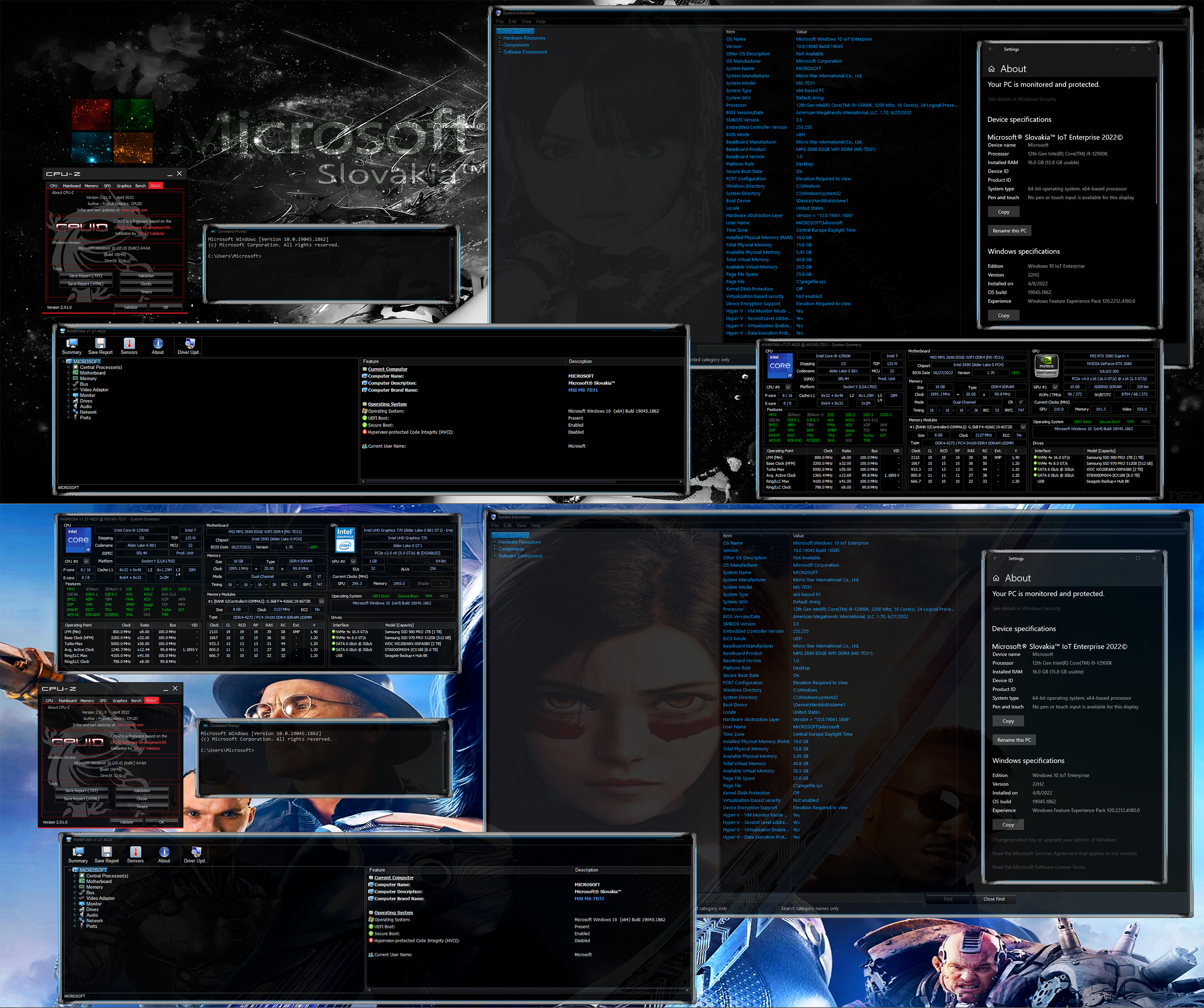
Task: Click the Command Prompt scroll-down arrow on the monochrome desktop
Action: point(452,297)
